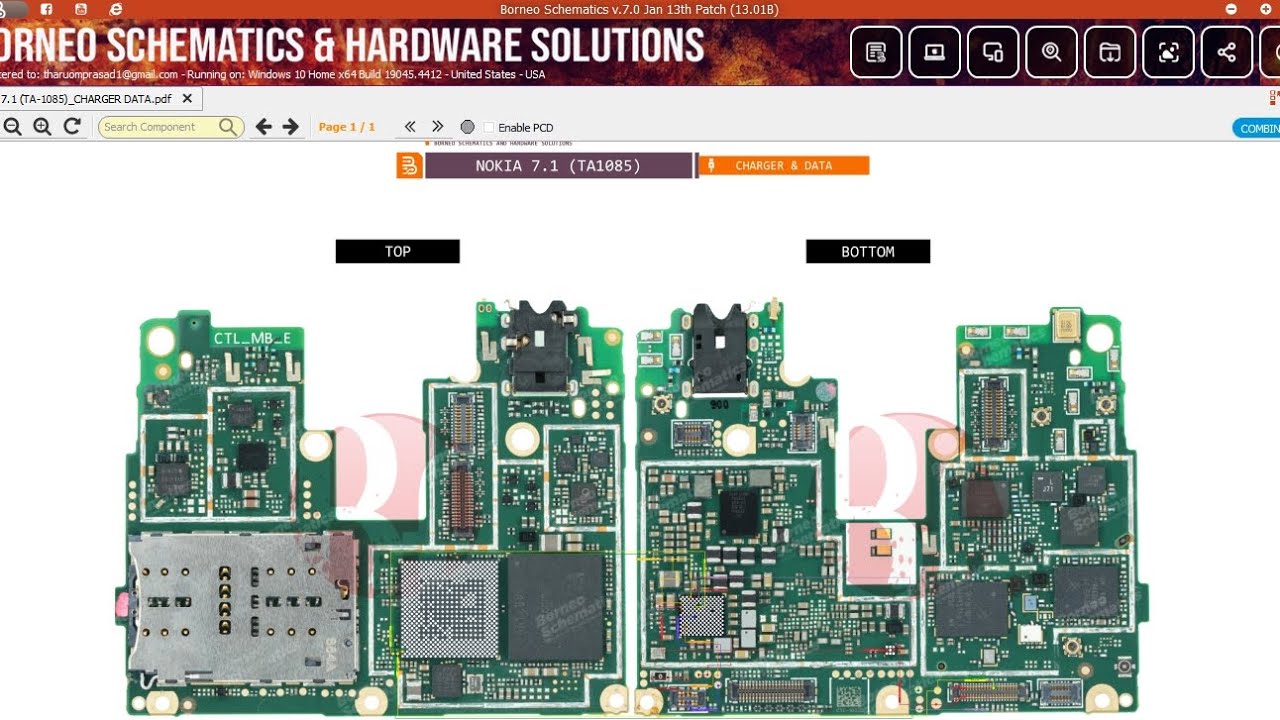Click the BOTTOM board label

point(868,252)
